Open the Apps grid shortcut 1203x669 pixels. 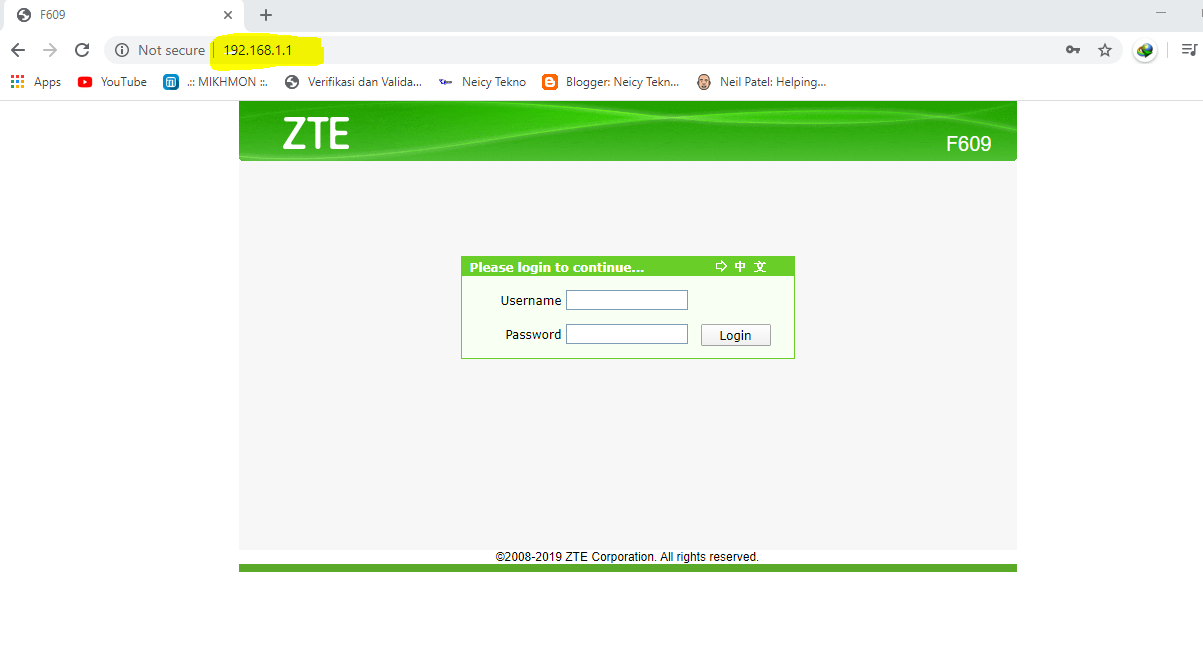[36, 82]
